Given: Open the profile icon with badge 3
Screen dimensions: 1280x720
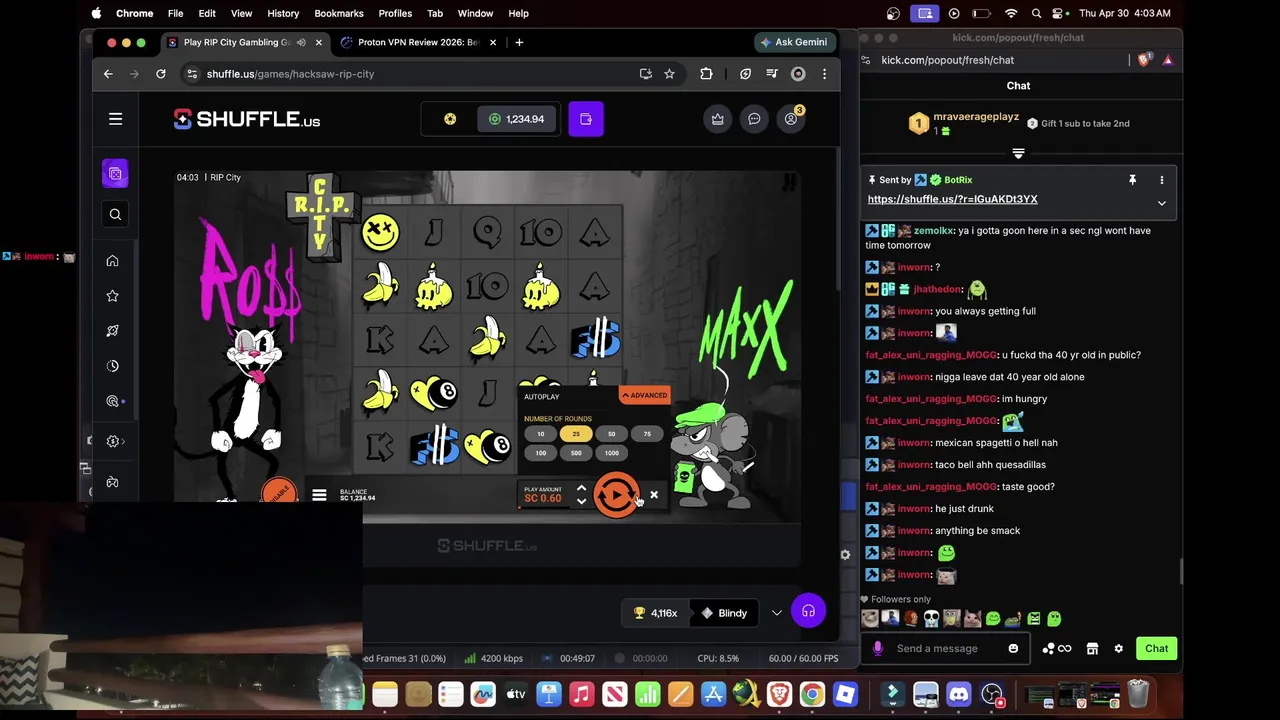Looking at the screenshot, I should point(791,119).
